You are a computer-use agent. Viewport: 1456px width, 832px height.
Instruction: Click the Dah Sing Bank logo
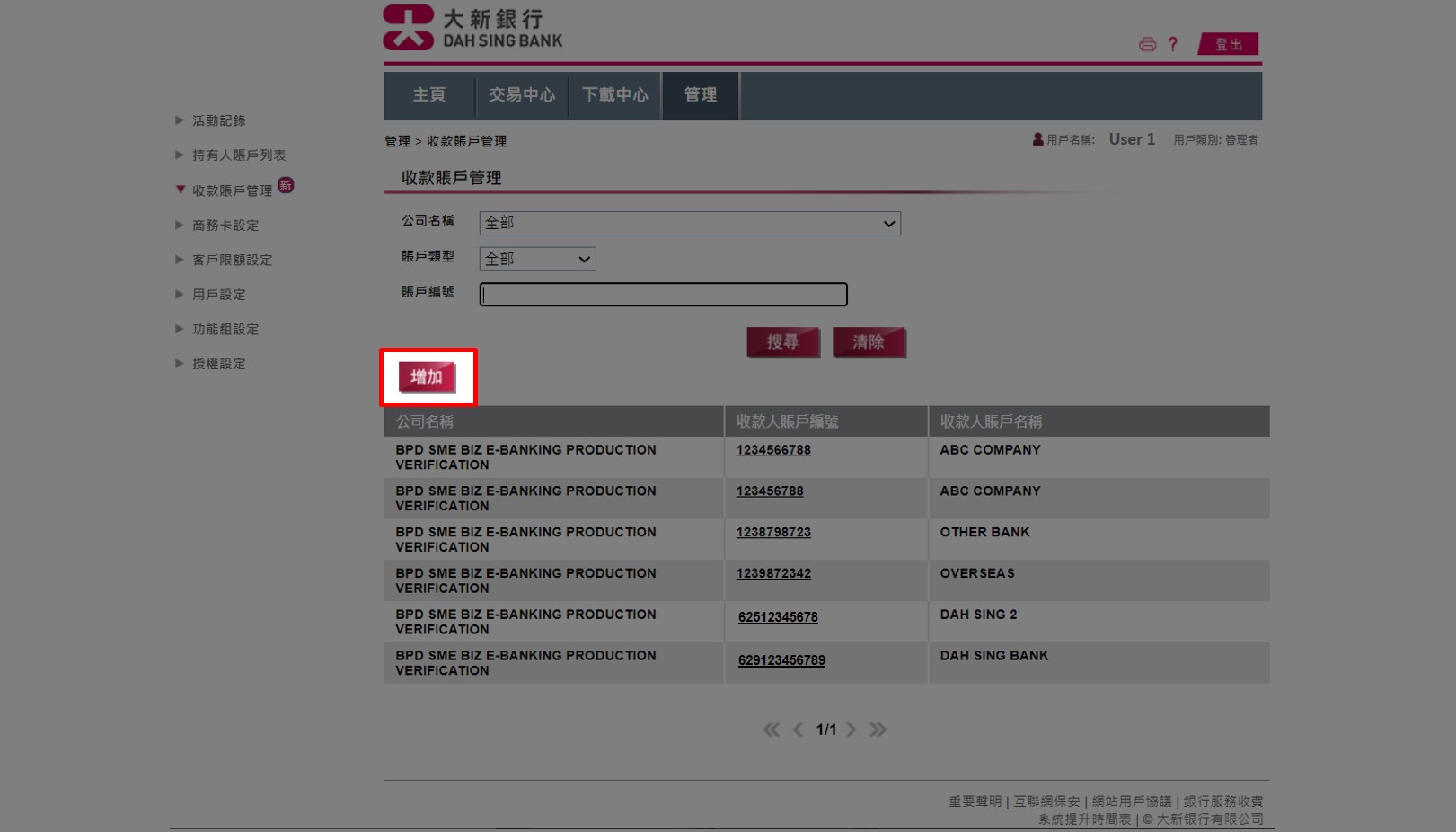[x=472, y=29]
